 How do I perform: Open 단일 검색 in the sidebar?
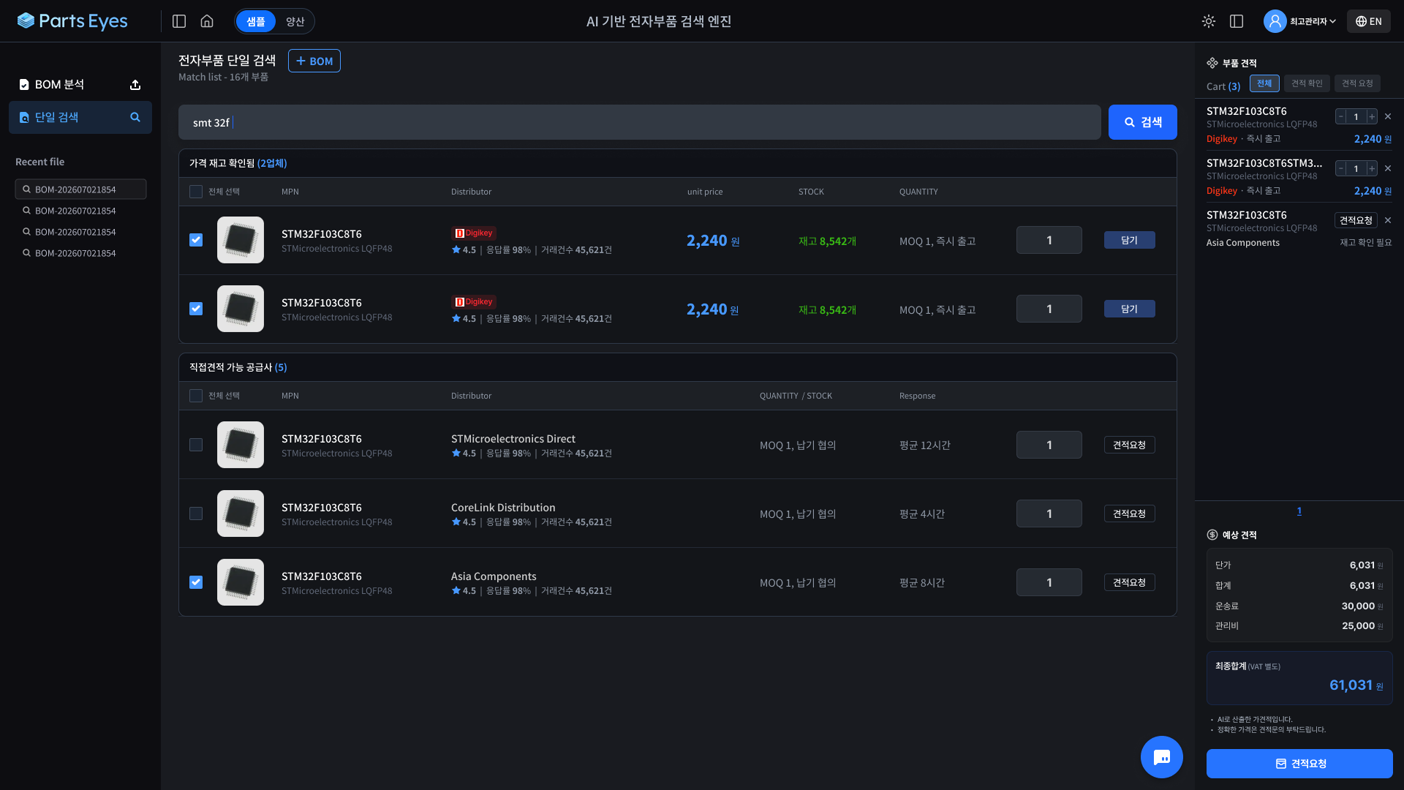point(80,117)
